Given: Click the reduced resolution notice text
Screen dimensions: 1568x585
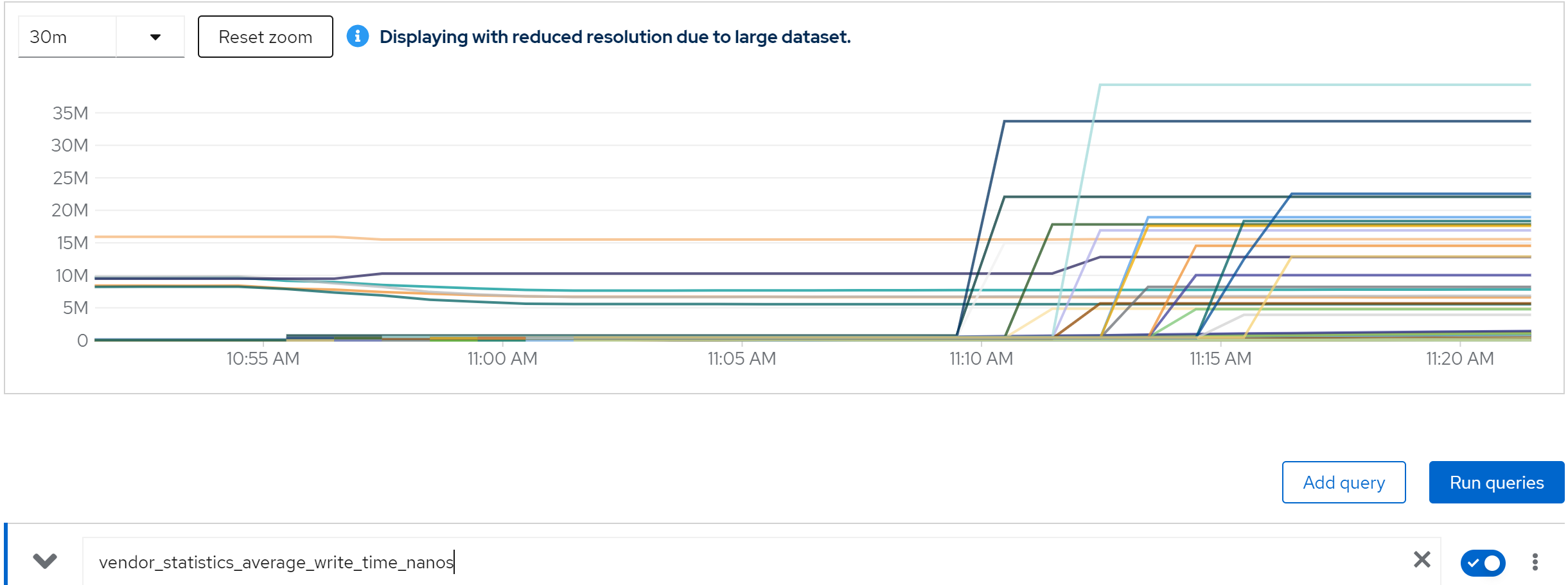Looking at the screenshot, I should pos(615,37).
